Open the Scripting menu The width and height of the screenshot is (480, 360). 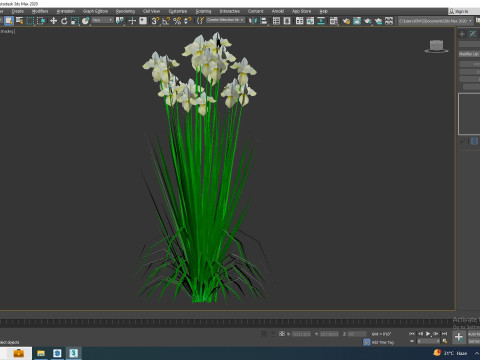(203, 11)
